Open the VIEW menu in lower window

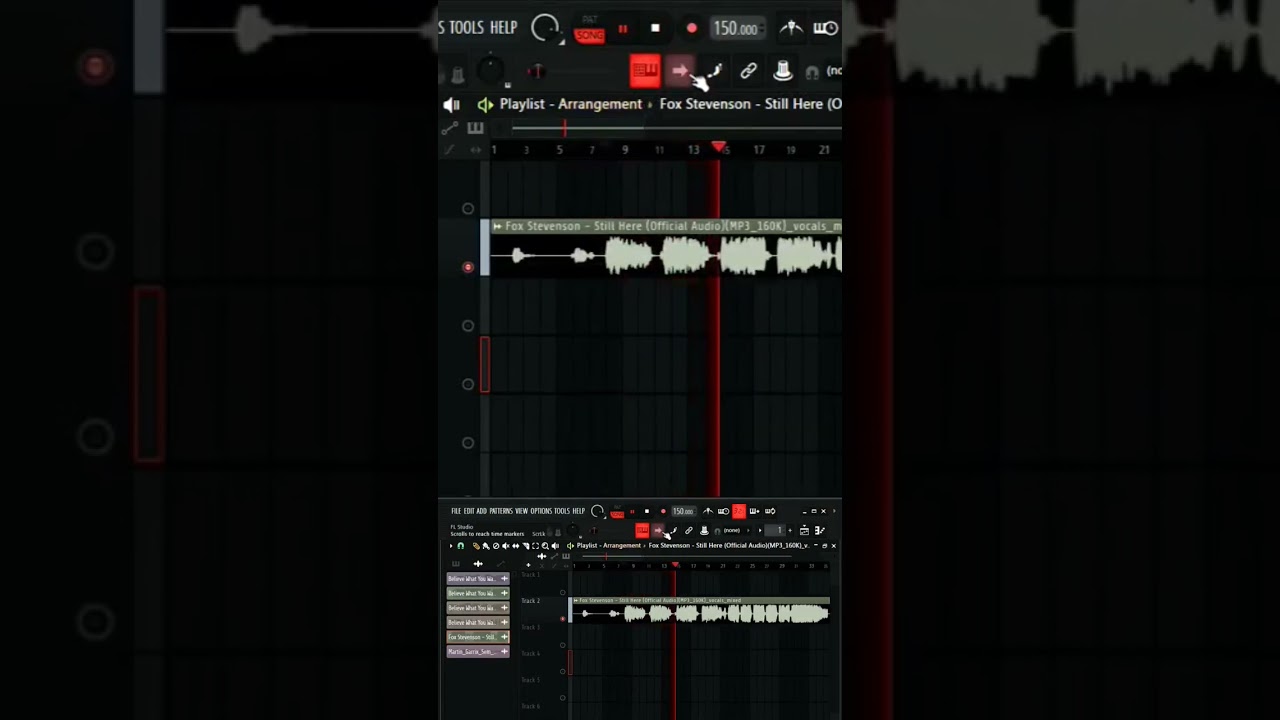pyautogui.click(x=522, y=511)
